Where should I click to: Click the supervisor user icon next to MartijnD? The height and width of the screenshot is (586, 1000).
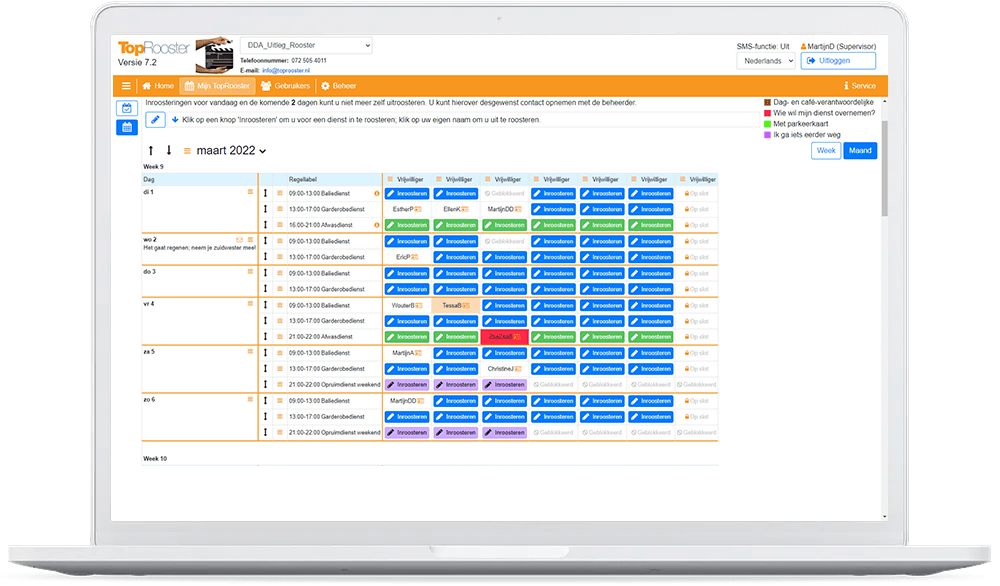(805, 45)
